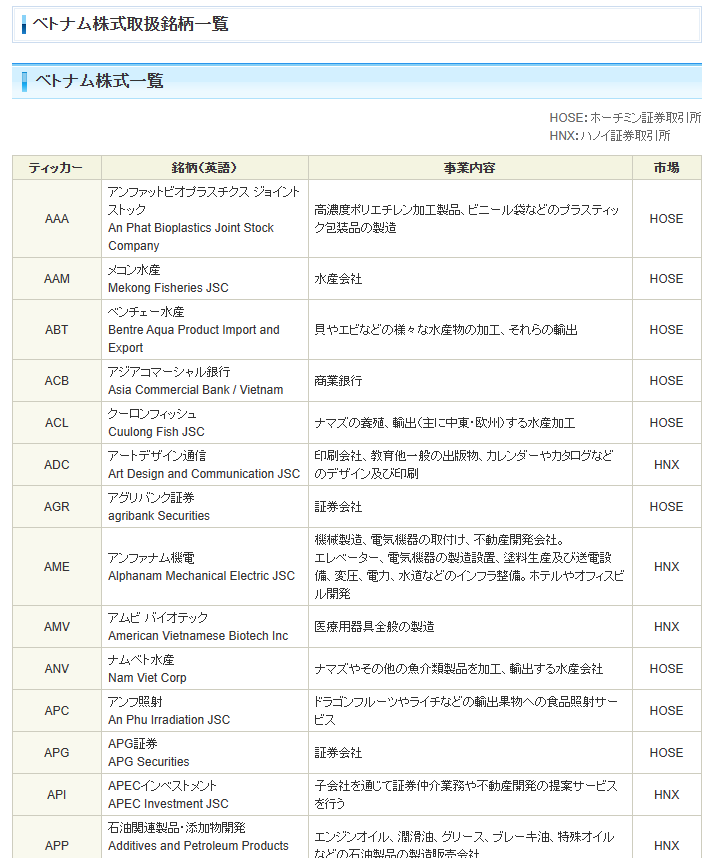Select the ACB ticker cell
Viewport: 723px width, 858px height.
pyautogui.click(x=56, y=381)
